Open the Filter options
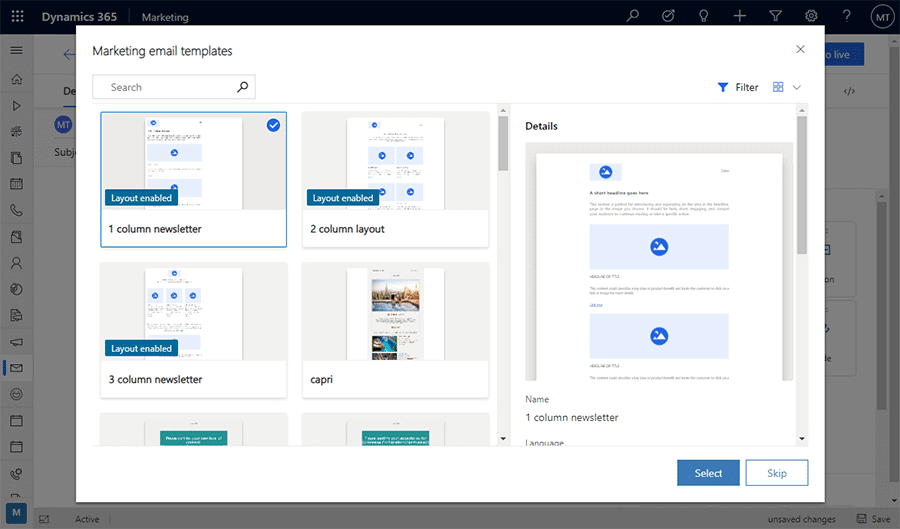 pos(738,87)
